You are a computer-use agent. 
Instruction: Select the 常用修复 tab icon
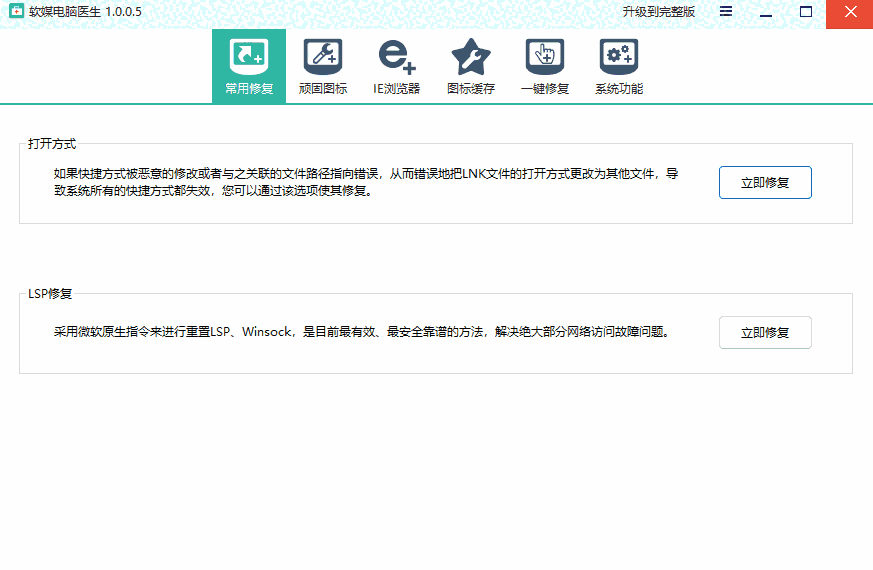click(x=248, y=56)
